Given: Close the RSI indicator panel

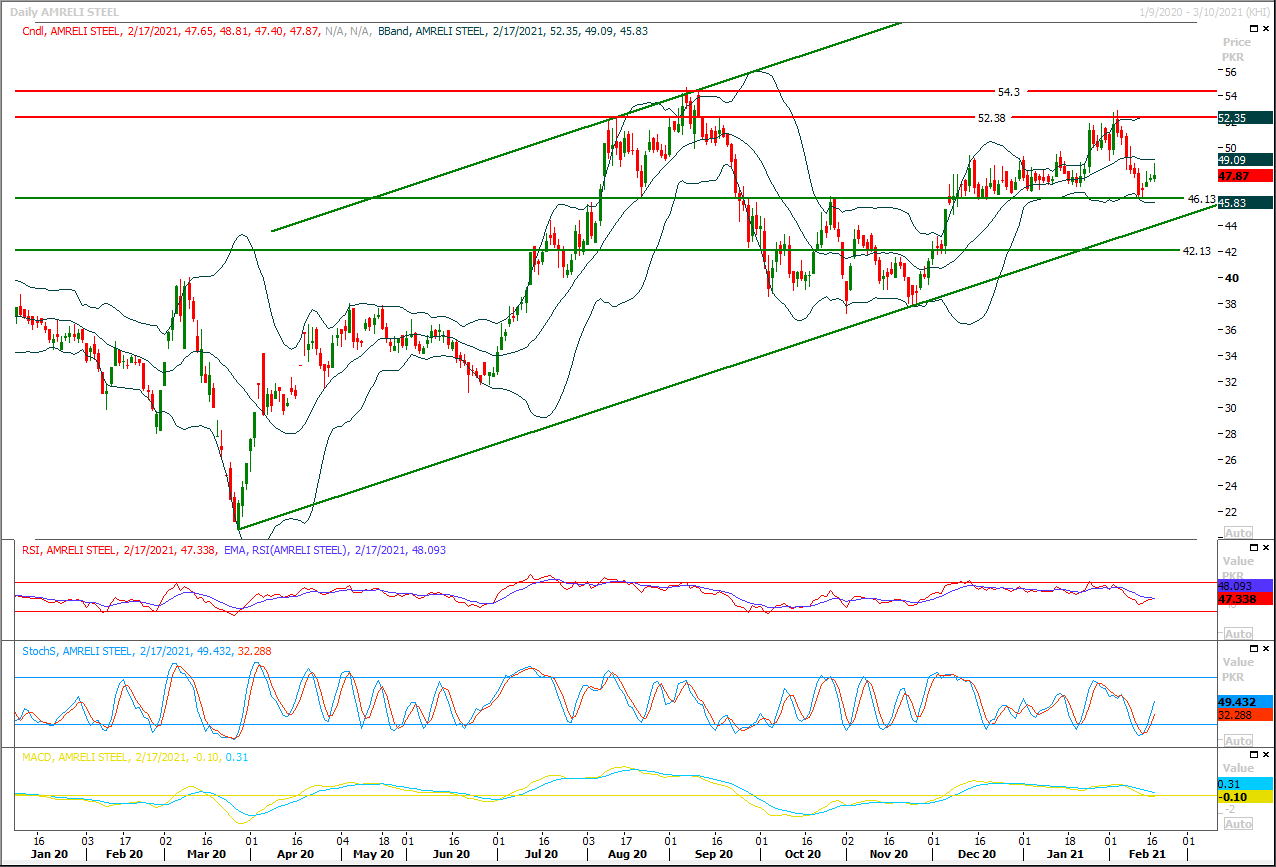Looking at the screenshot, I should tap(1266, 548).
